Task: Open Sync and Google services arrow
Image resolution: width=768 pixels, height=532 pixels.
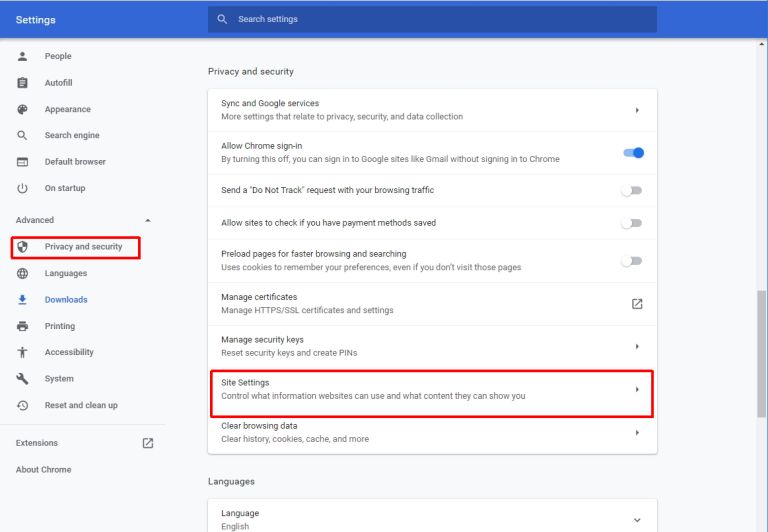Action: 637,110
